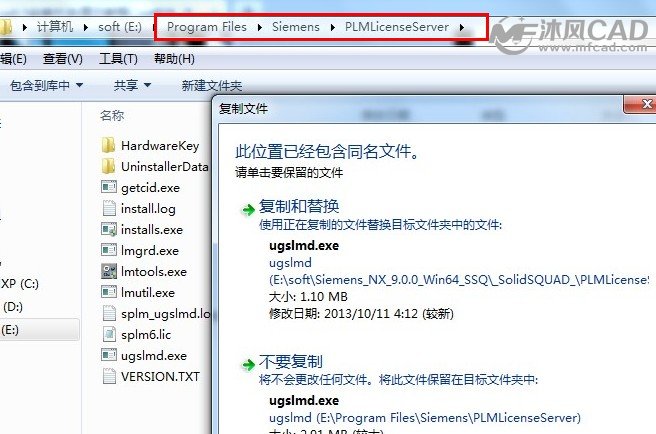Viewport: 656px width, 434px height.
Task: Select the getcid.exe file icon
Action: tap(109, 187)
